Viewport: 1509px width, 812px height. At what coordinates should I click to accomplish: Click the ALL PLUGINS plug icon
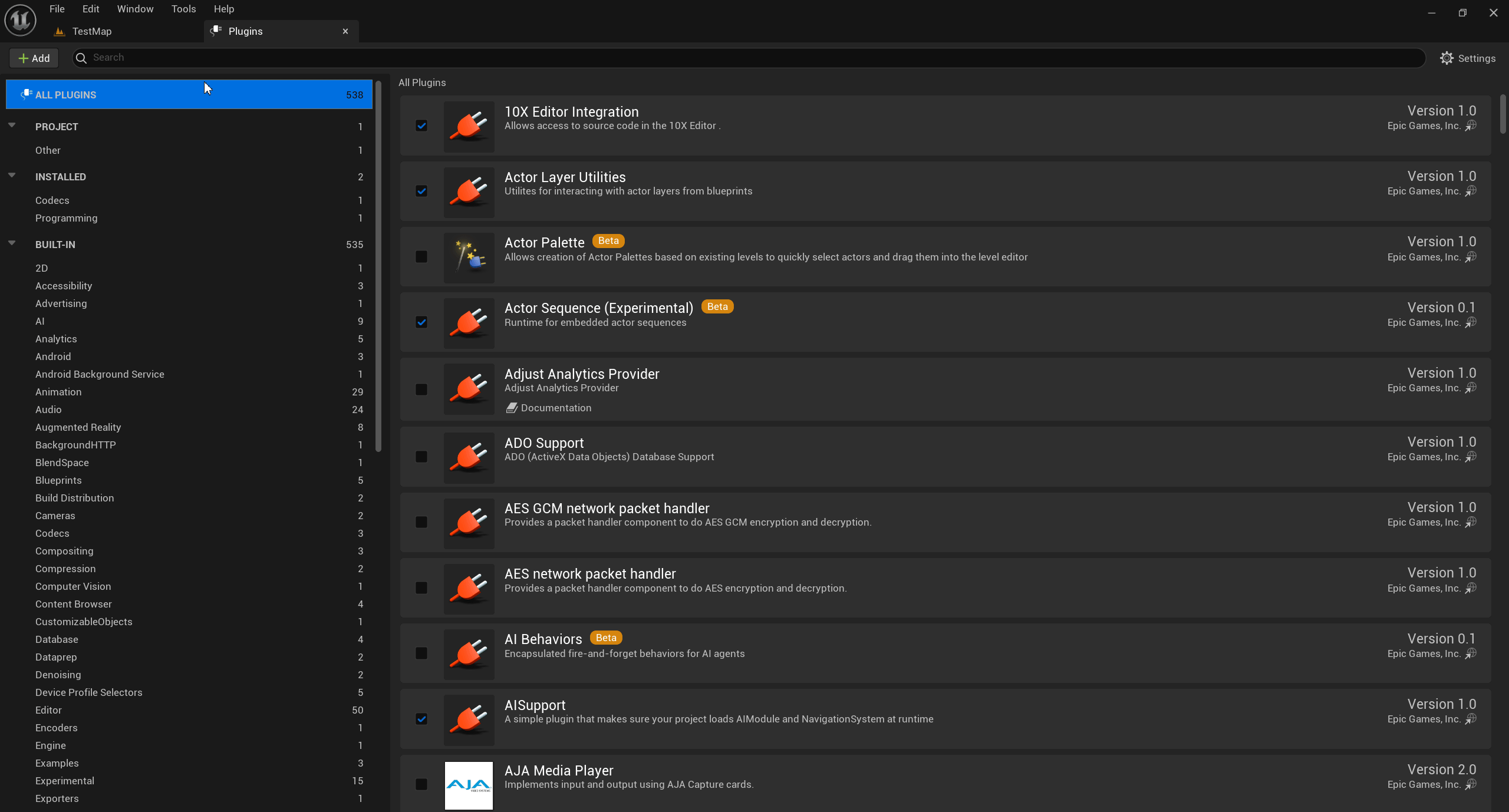point(25,94)
